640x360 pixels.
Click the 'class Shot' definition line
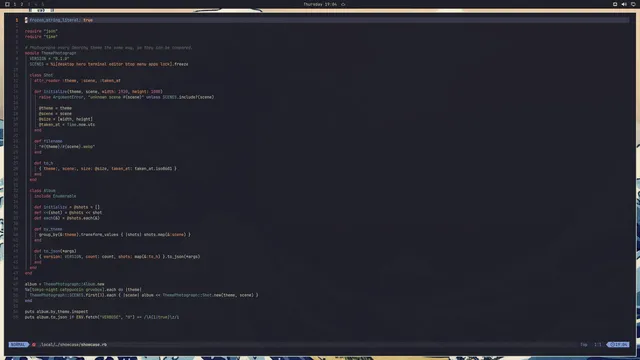41,75
